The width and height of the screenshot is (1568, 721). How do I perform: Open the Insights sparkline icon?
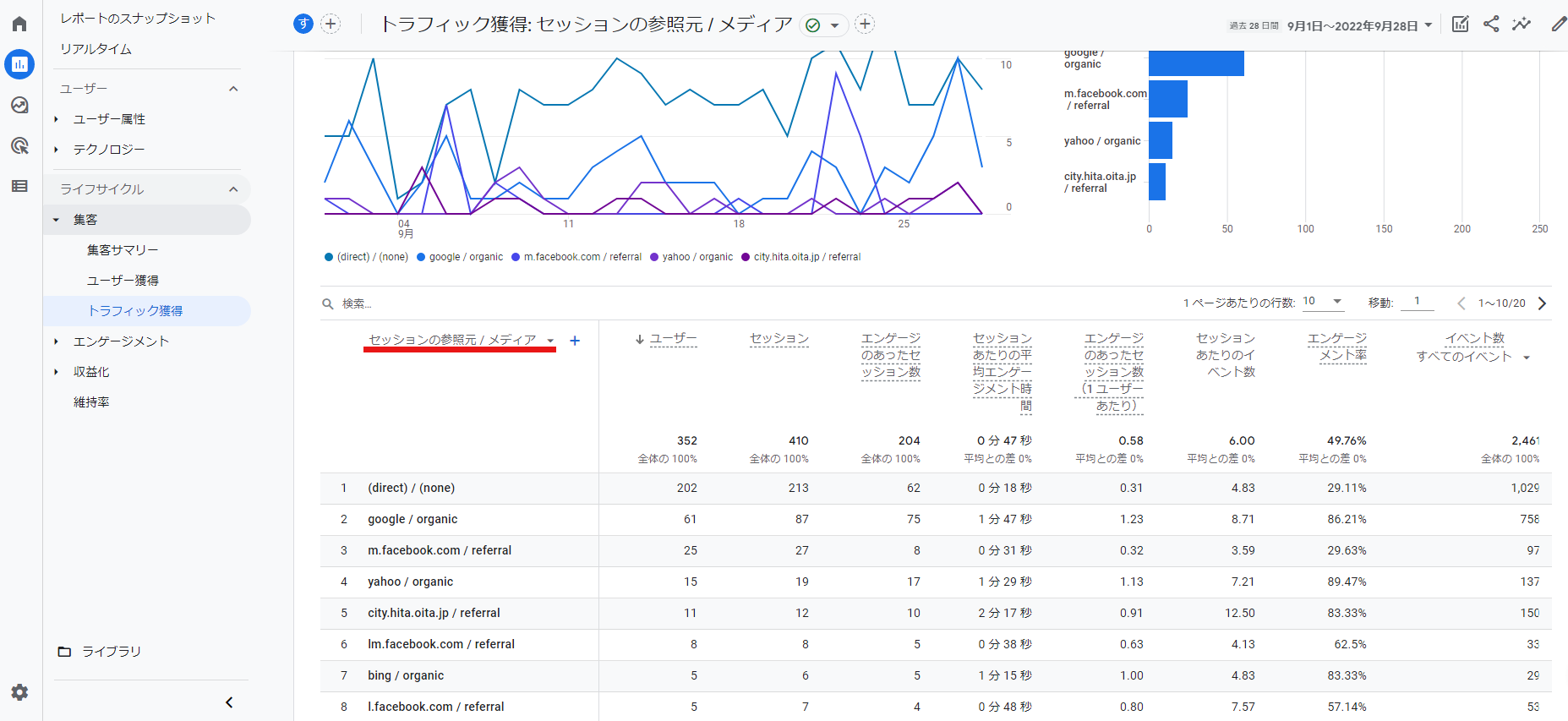tap(1522, 25)
